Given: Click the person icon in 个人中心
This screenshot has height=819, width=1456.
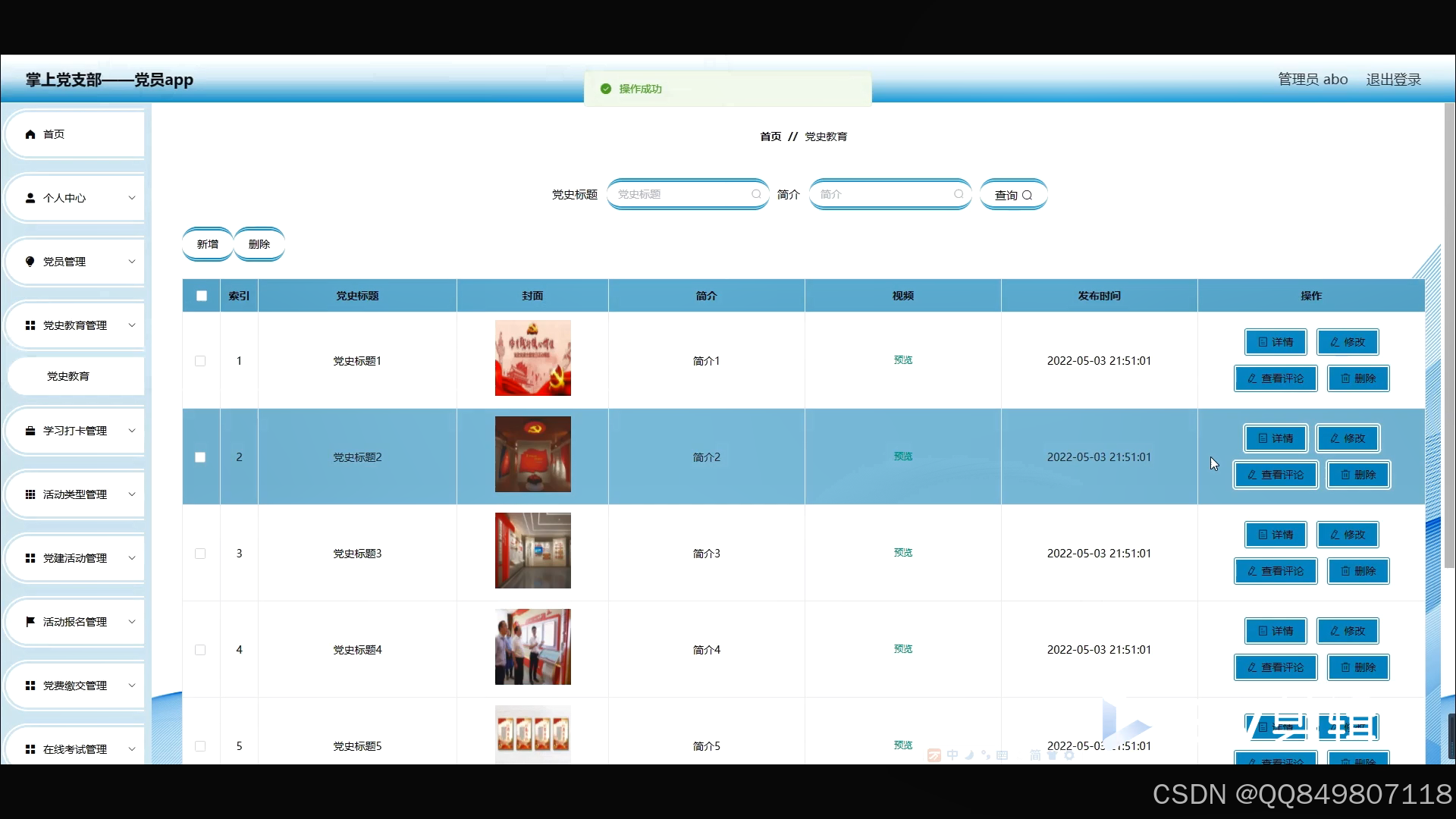Looking at the screenshot, I should pos(30,198).
